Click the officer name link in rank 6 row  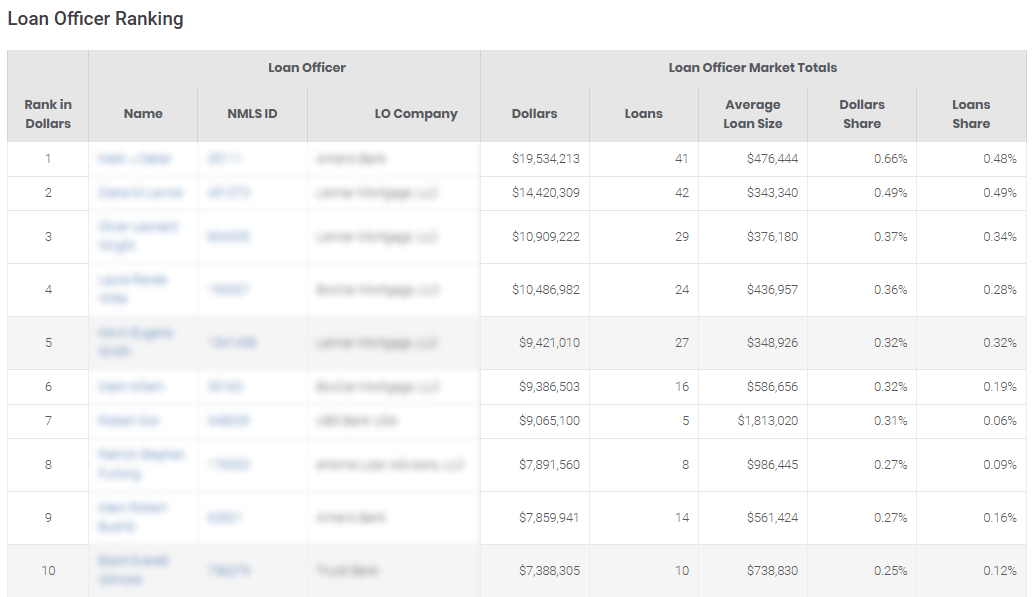click(130, 386)
